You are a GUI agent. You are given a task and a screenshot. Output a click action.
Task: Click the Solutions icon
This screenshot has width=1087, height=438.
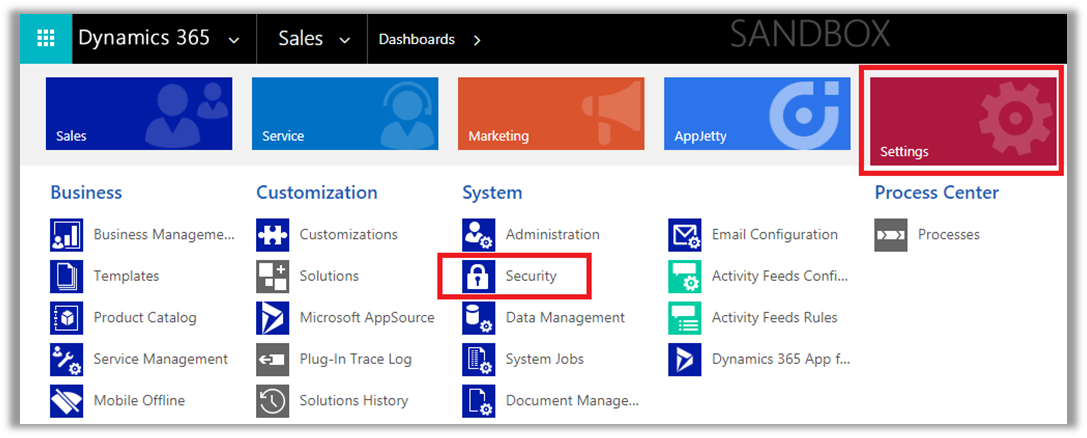click(273, 276)
